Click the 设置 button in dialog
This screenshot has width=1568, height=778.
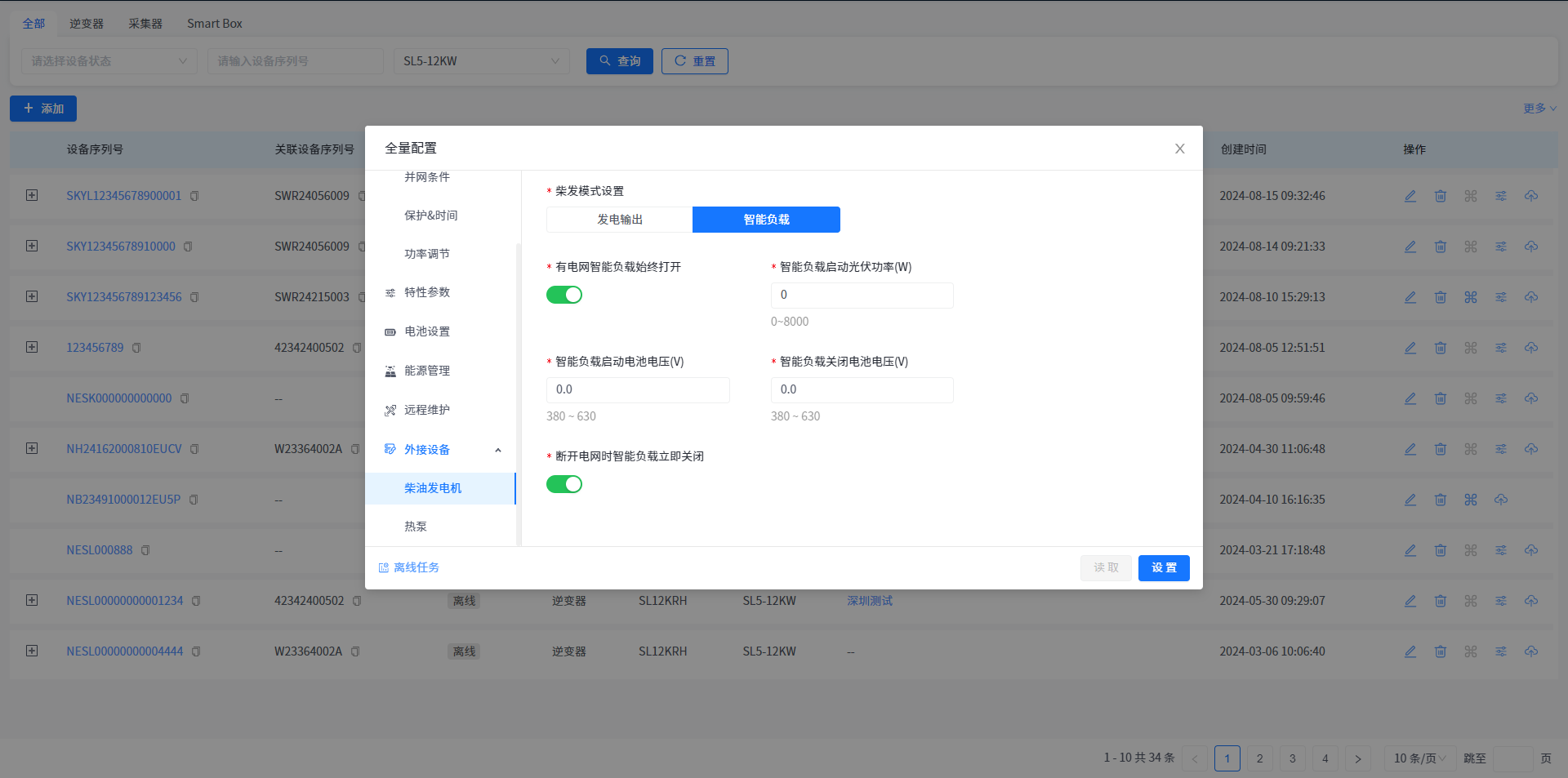[1163, 567]
